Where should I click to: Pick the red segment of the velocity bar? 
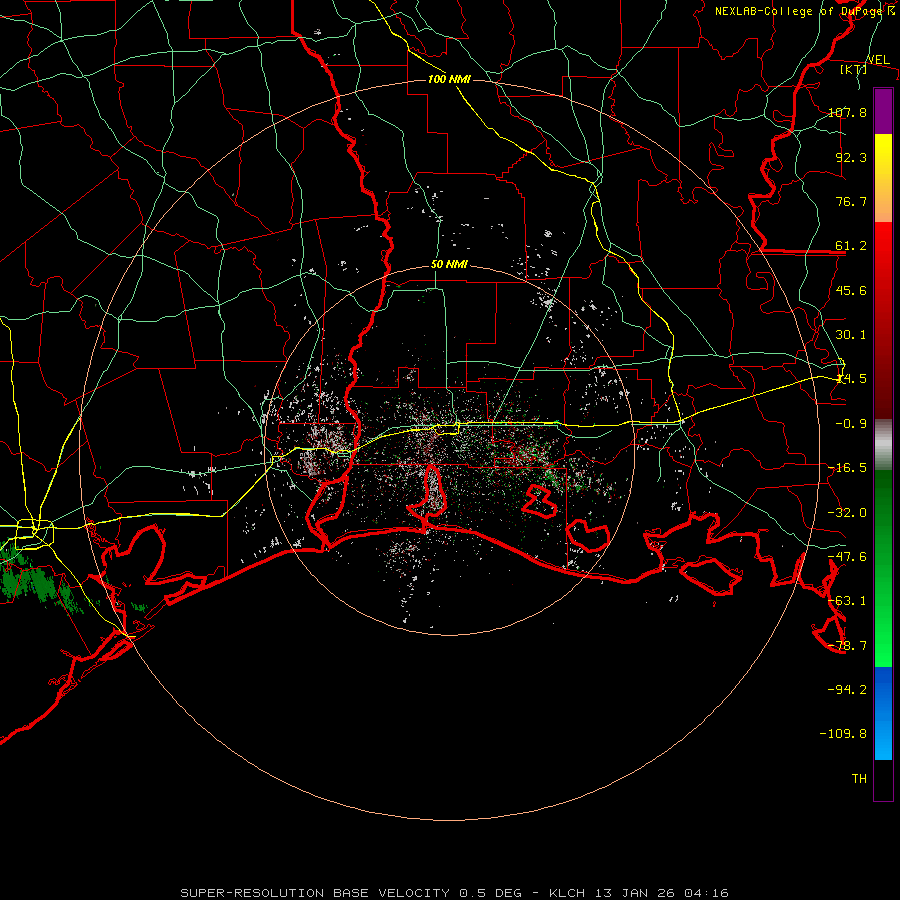[x=883, y=320]
